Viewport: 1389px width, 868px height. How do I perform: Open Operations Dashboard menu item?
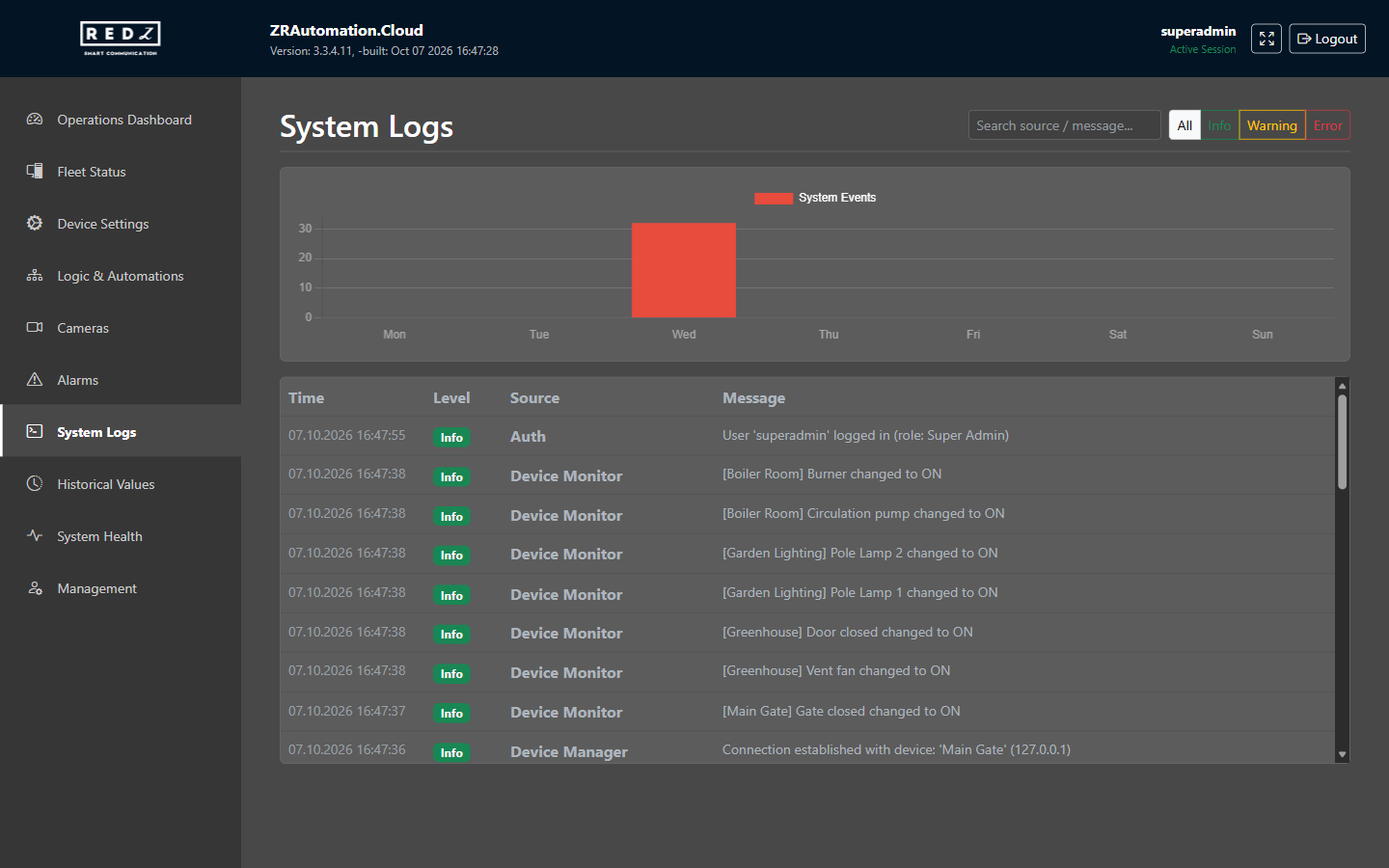(121, 120)
